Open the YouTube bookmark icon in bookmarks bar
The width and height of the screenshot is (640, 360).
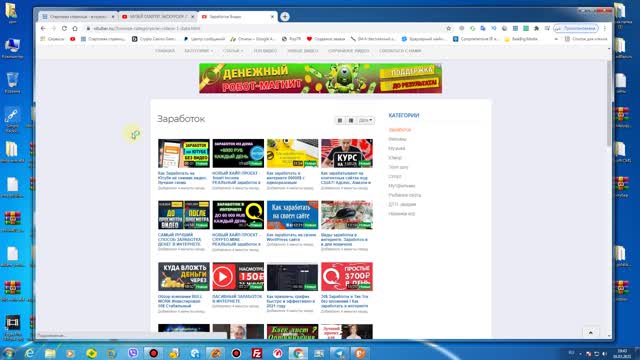73,39
